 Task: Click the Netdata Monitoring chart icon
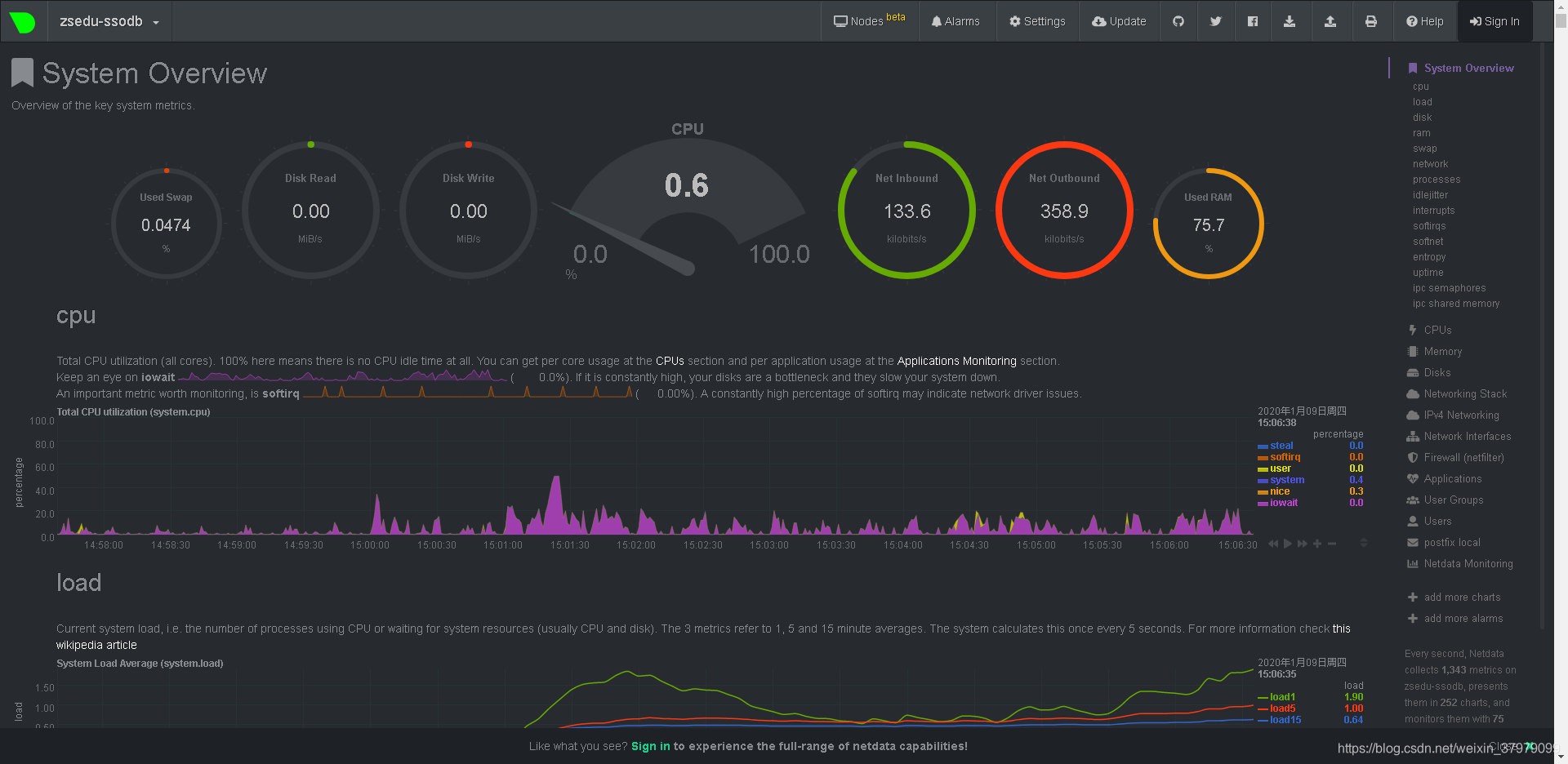(x=1413, y=564)
